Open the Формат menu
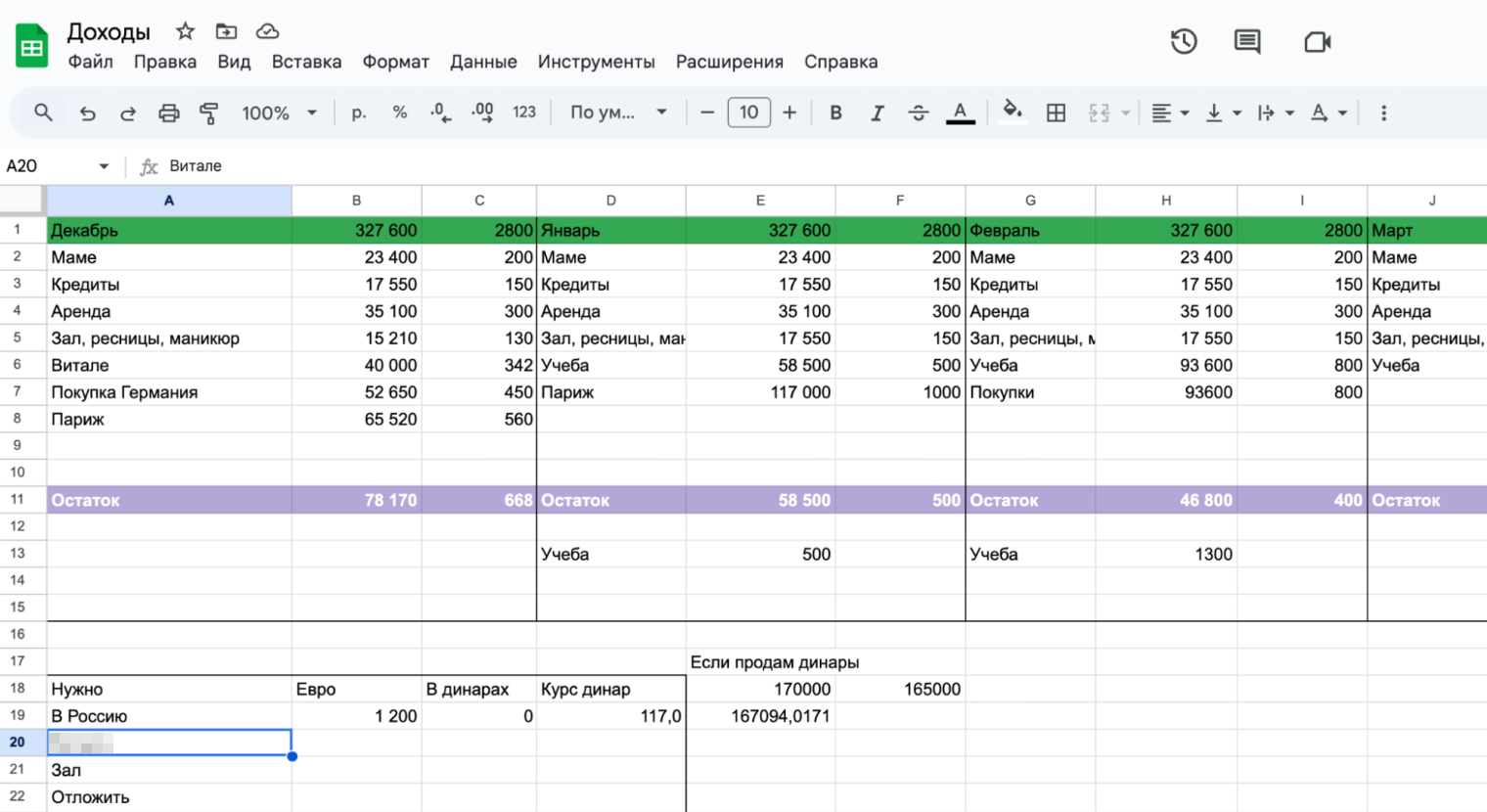 pyautogui.click(x=395, y=62)
